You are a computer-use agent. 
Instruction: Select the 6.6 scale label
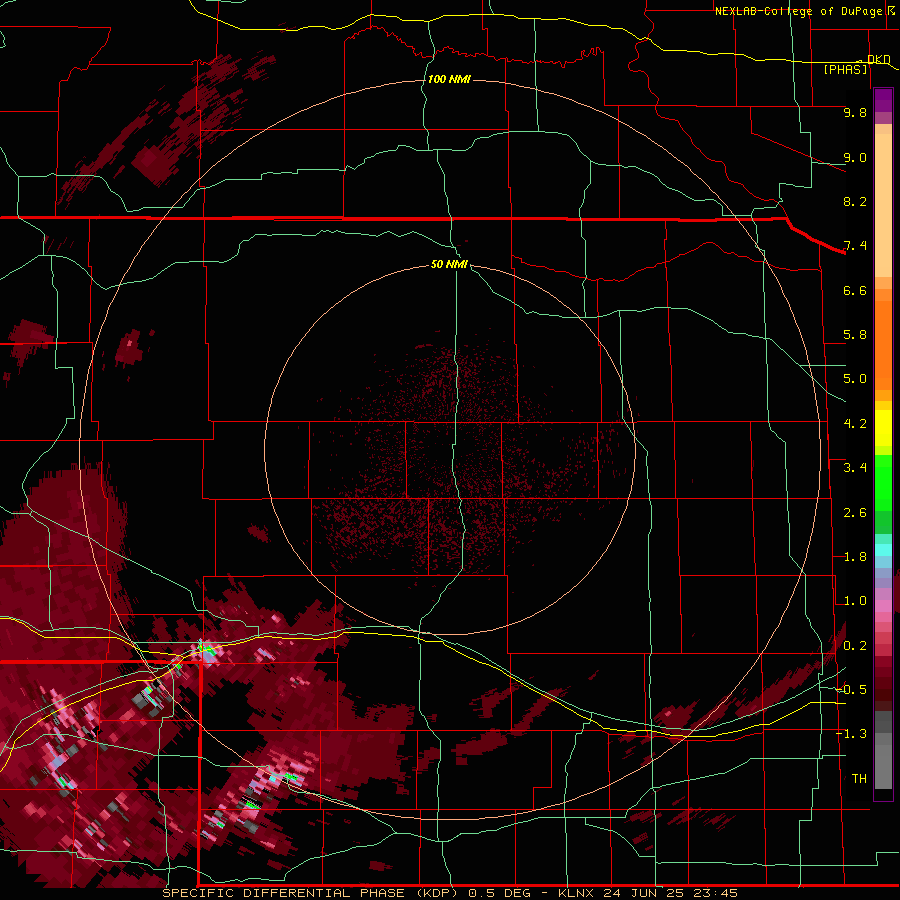coord(855,290)
